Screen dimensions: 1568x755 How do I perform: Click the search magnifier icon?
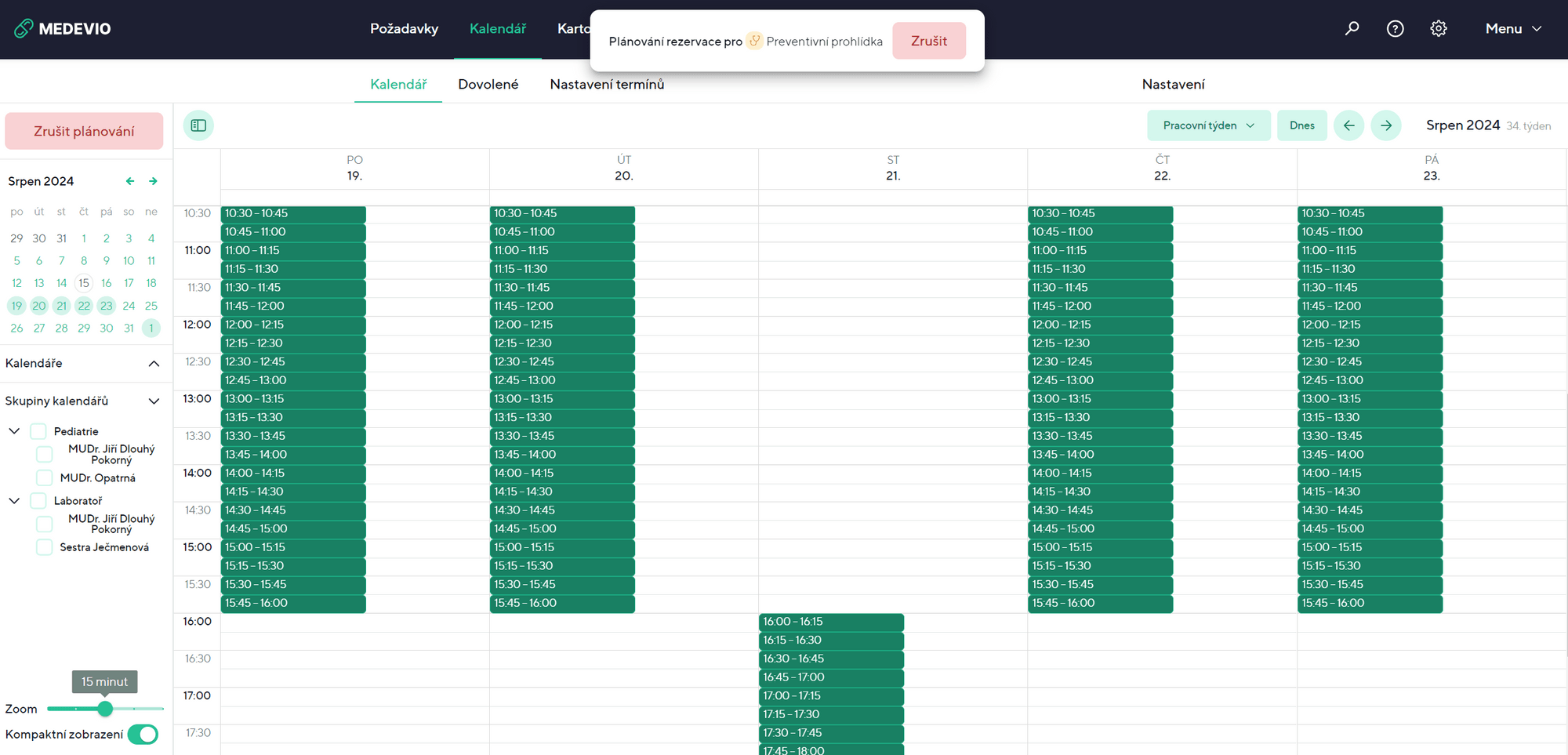pos(1352,29)
